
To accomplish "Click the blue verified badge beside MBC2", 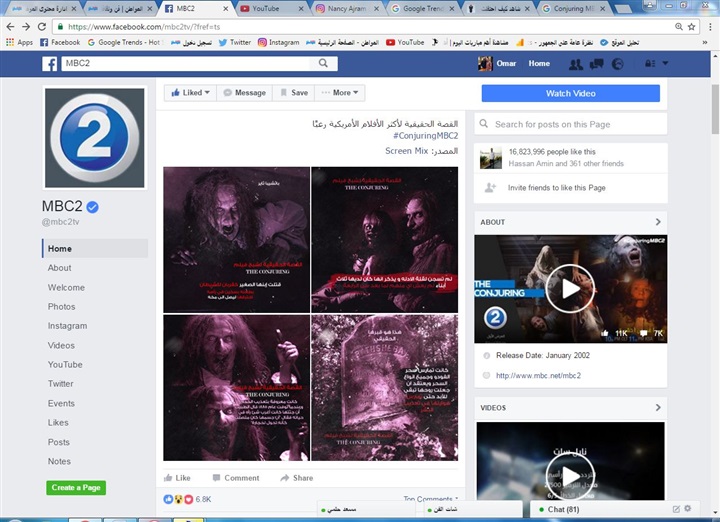I will tap(92, 207).
